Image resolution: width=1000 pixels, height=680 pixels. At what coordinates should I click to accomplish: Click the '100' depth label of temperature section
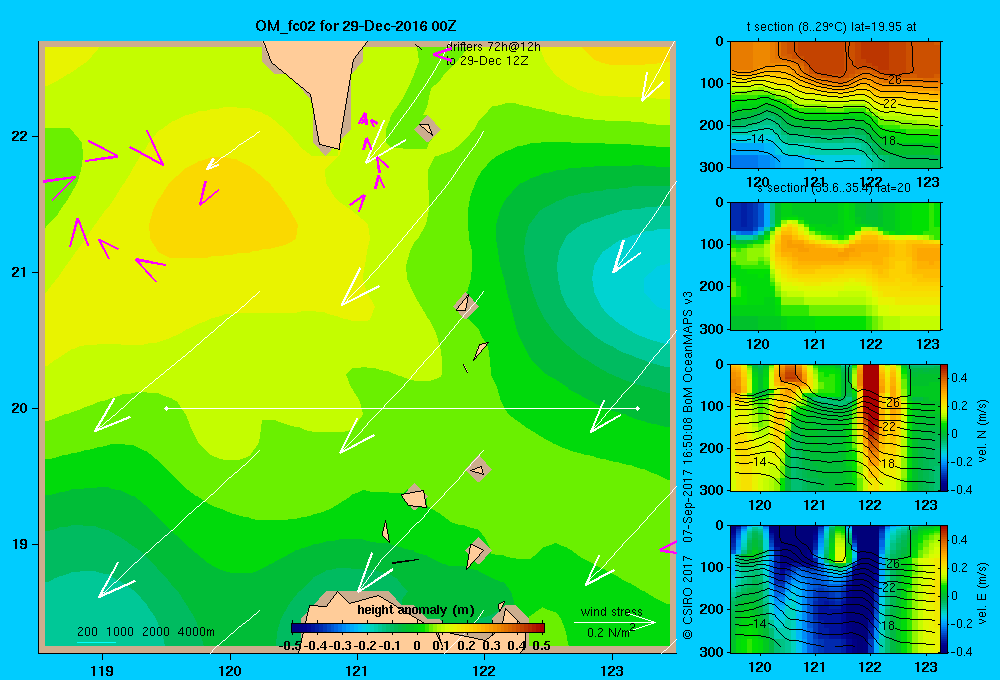click(x=712, y=83)
